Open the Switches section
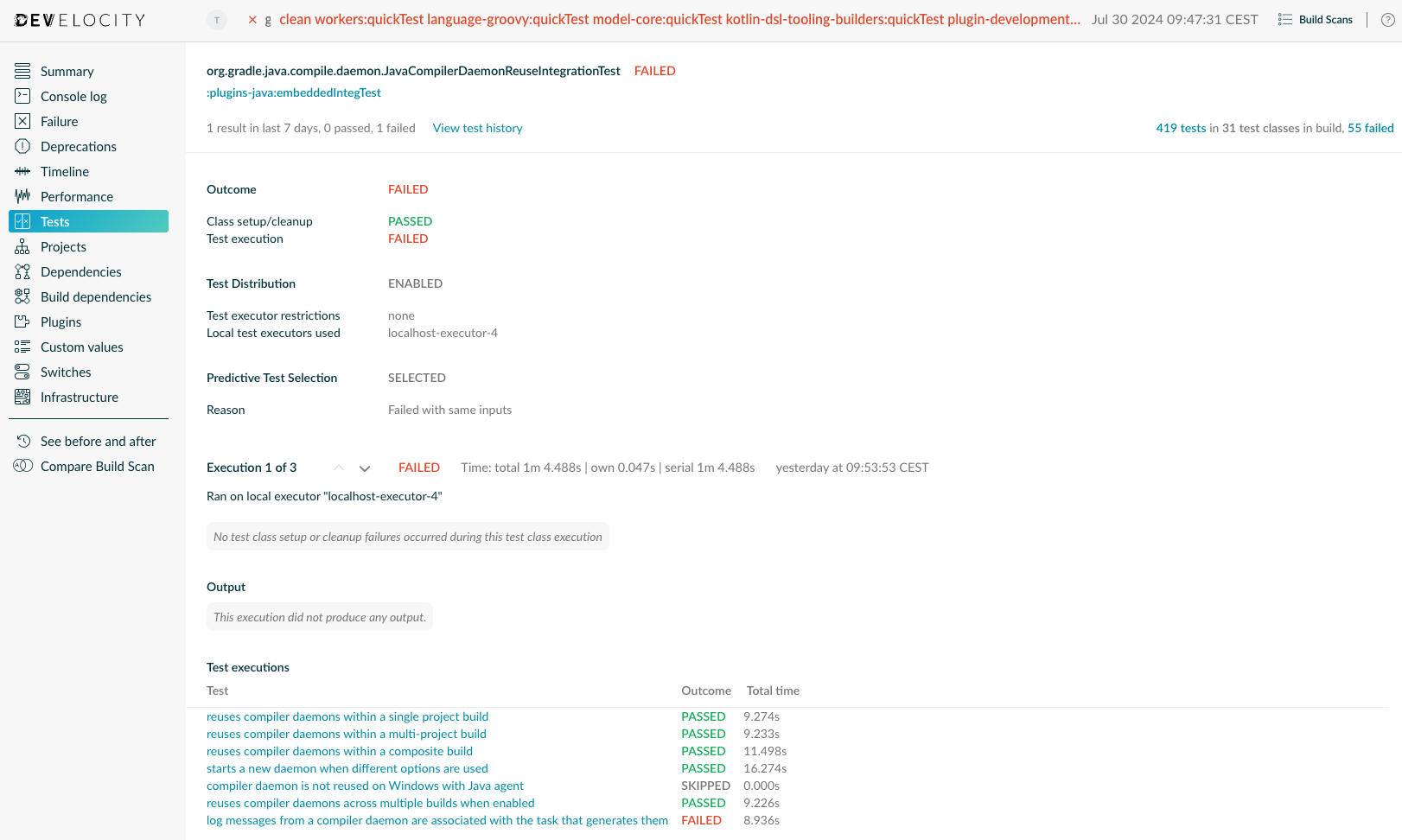Viewport: 1402px width, 840px height. point(66,372)
